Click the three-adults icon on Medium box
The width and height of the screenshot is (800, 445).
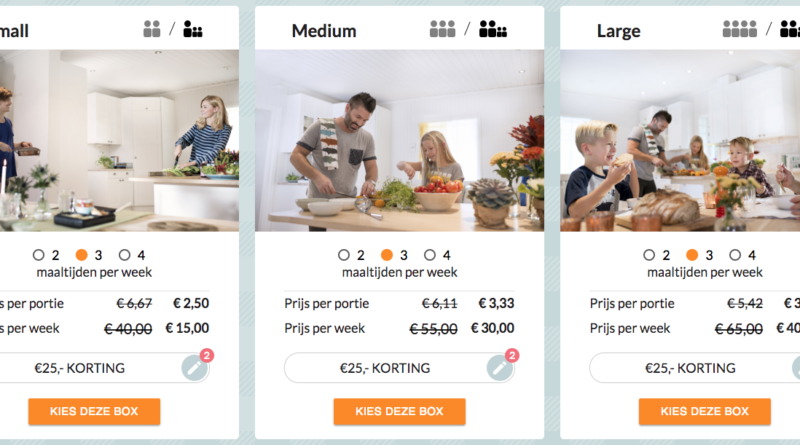click(443, 30)
